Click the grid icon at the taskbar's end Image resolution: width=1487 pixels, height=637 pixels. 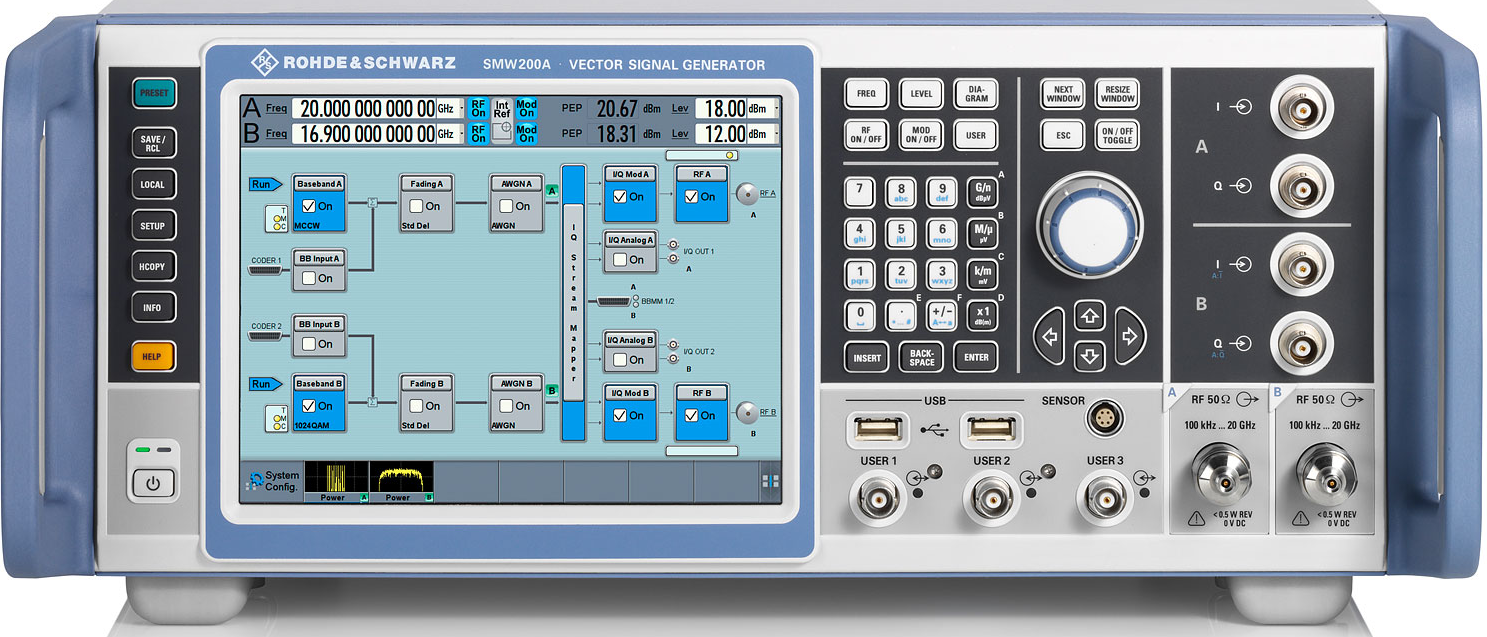pyautogui.click(x=770, y=482)
